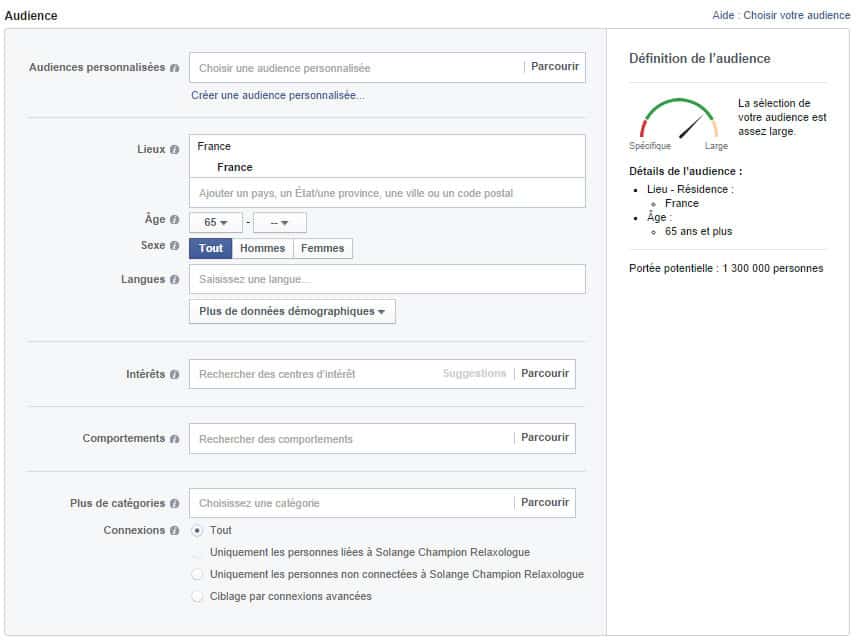Click the info icon beside Comportements

click(x=175, y=439)
